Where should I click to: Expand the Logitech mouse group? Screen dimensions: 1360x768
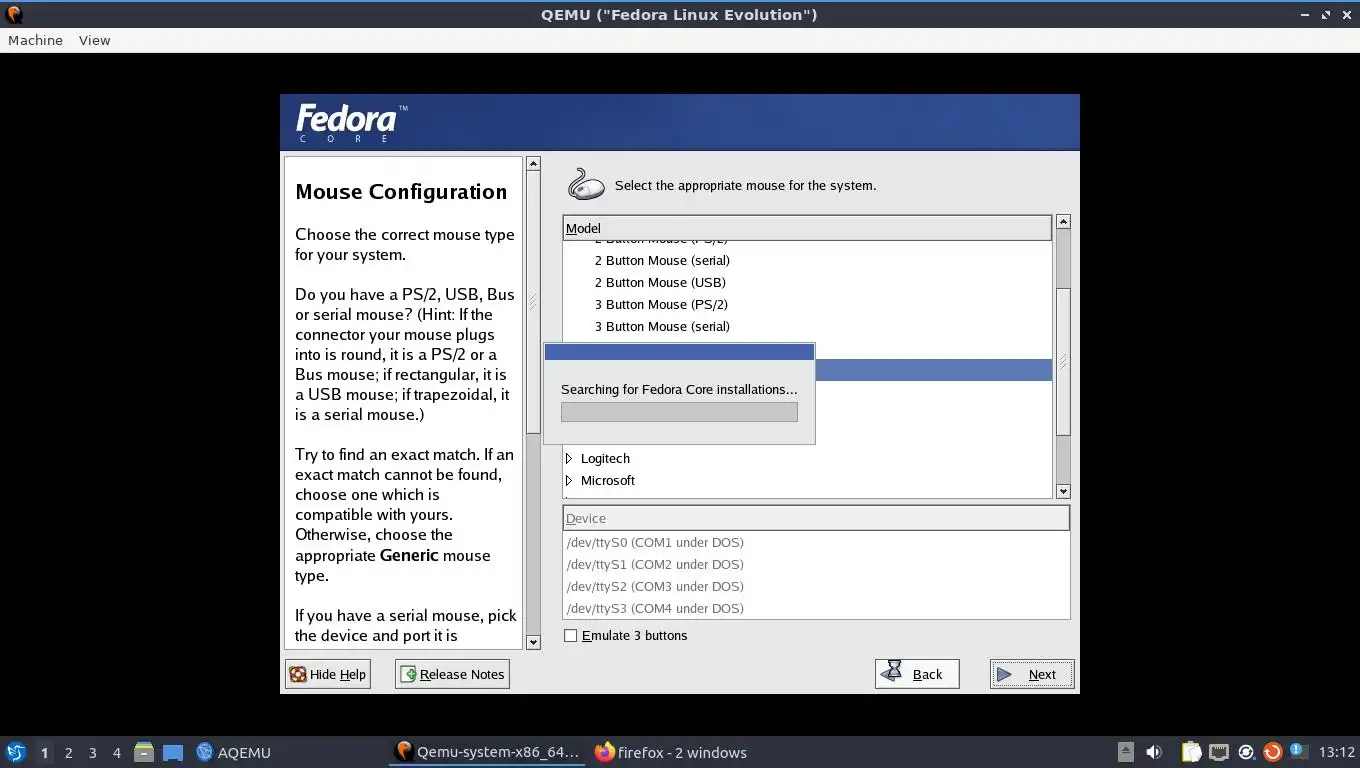(569, 458)
